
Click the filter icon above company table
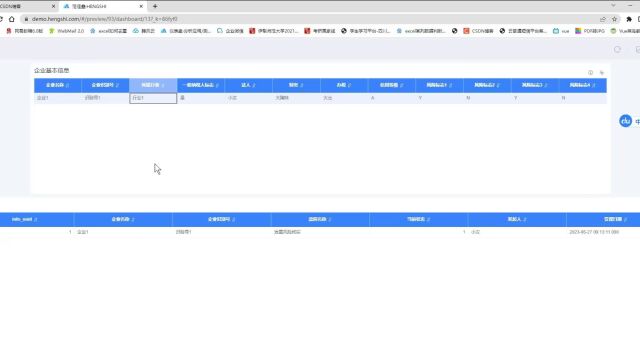(x=602, y=72)
